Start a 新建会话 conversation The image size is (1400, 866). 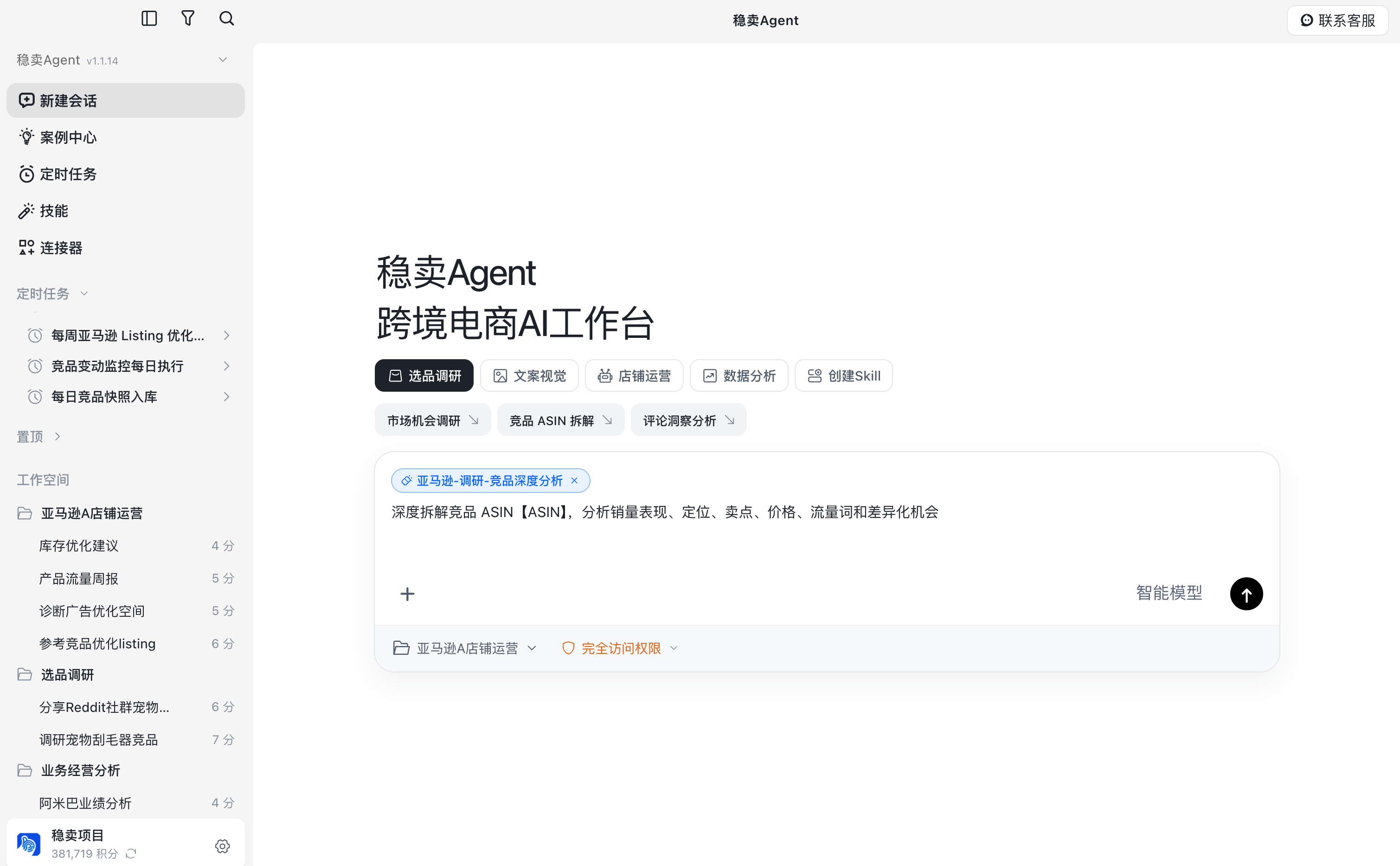[125, 101]
